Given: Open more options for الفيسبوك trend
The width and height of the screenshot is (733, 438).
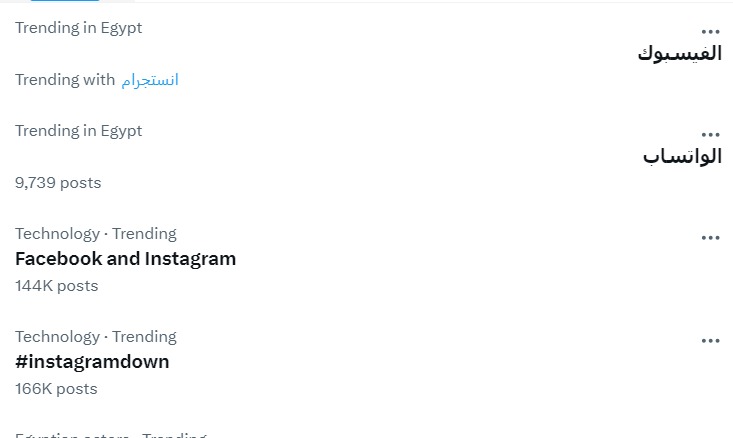Looking at the screenshot, I should coord(710,31).
